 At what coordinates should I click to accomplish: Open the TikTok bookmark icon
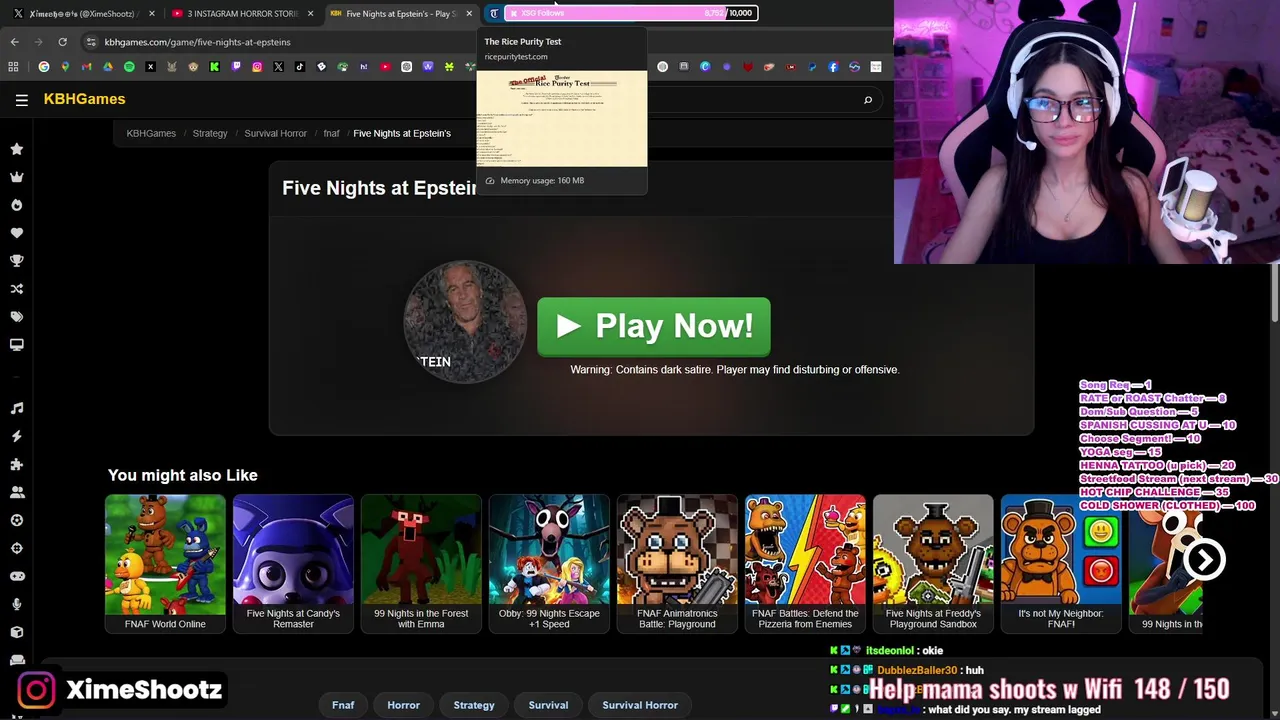tap(300, 67)
